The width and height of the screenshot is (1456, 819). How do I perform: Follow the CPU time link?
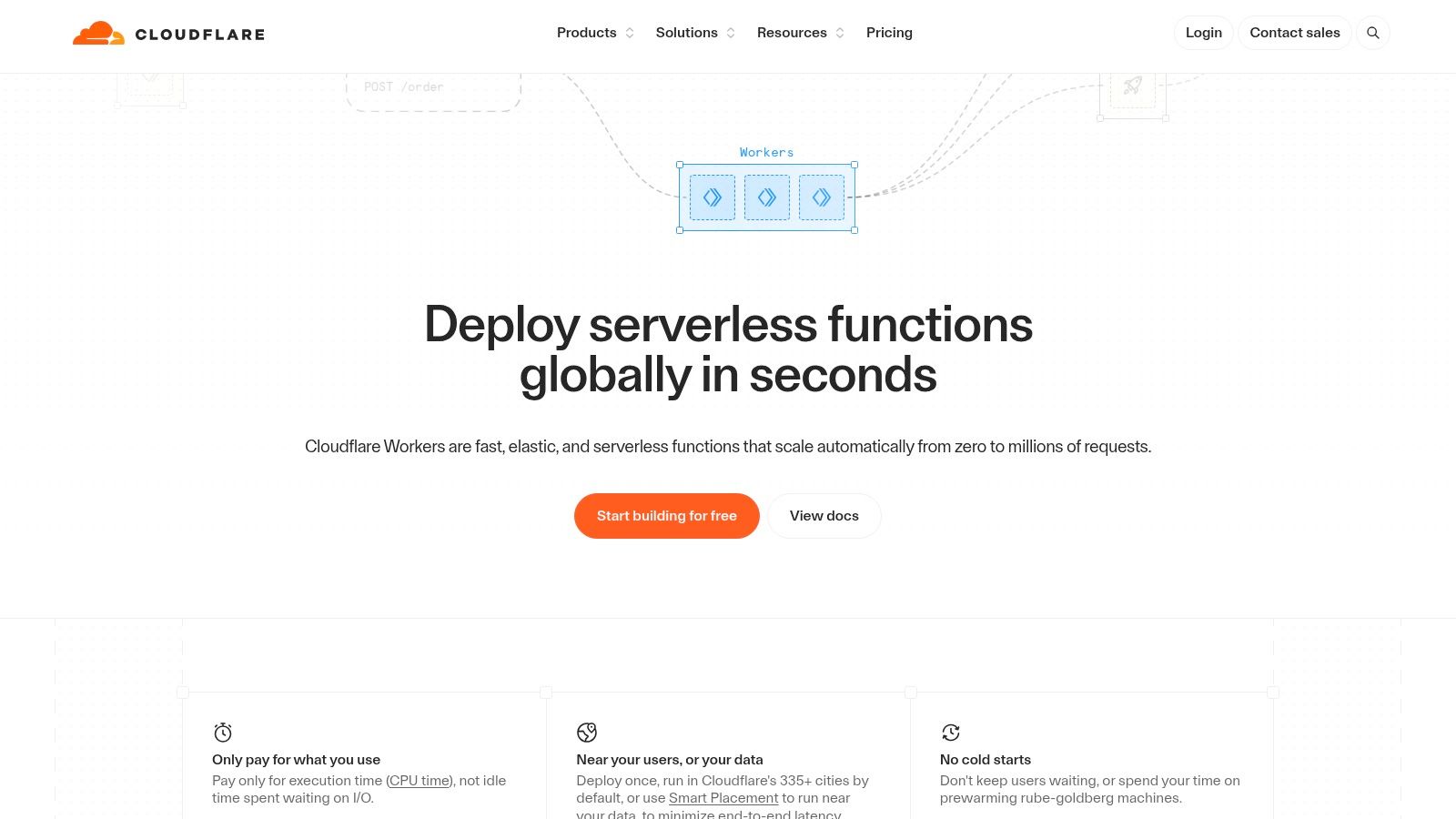(420, 781)
